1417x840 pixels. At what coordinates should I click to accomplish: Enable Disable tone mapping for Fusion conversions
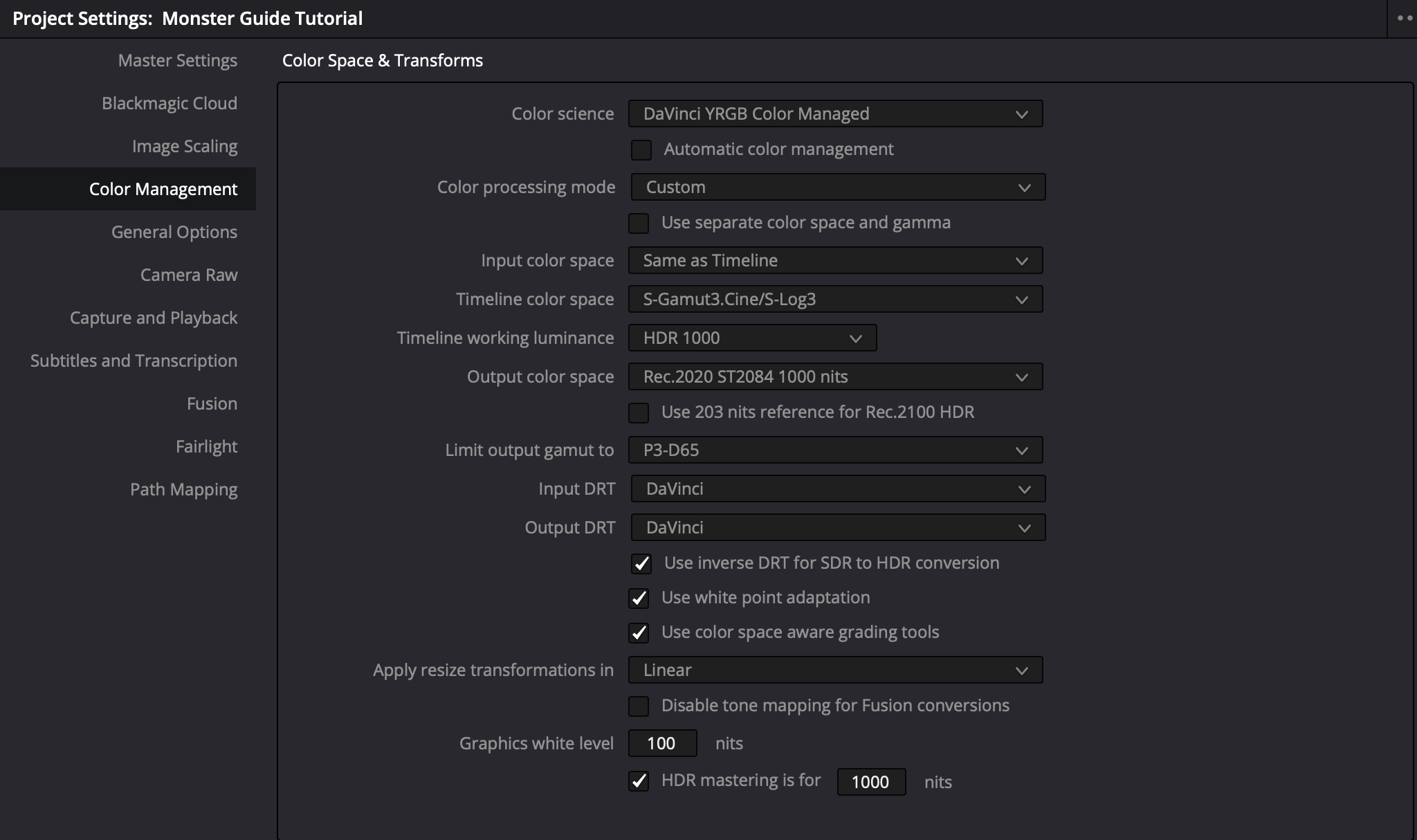coord(639,706)
